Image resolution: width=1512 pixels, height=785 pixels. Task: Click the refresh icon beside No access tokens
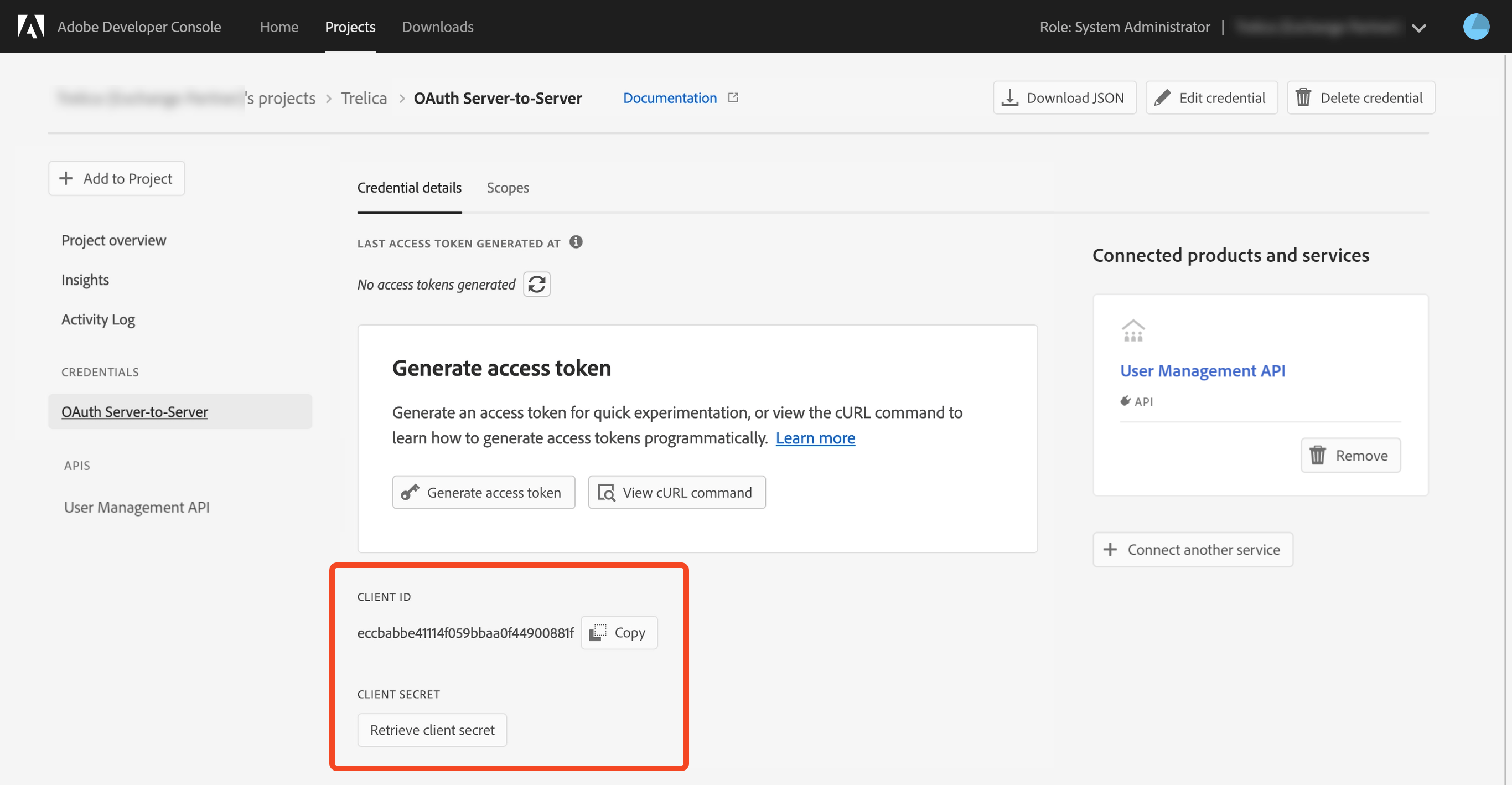(x=536, y=284)
